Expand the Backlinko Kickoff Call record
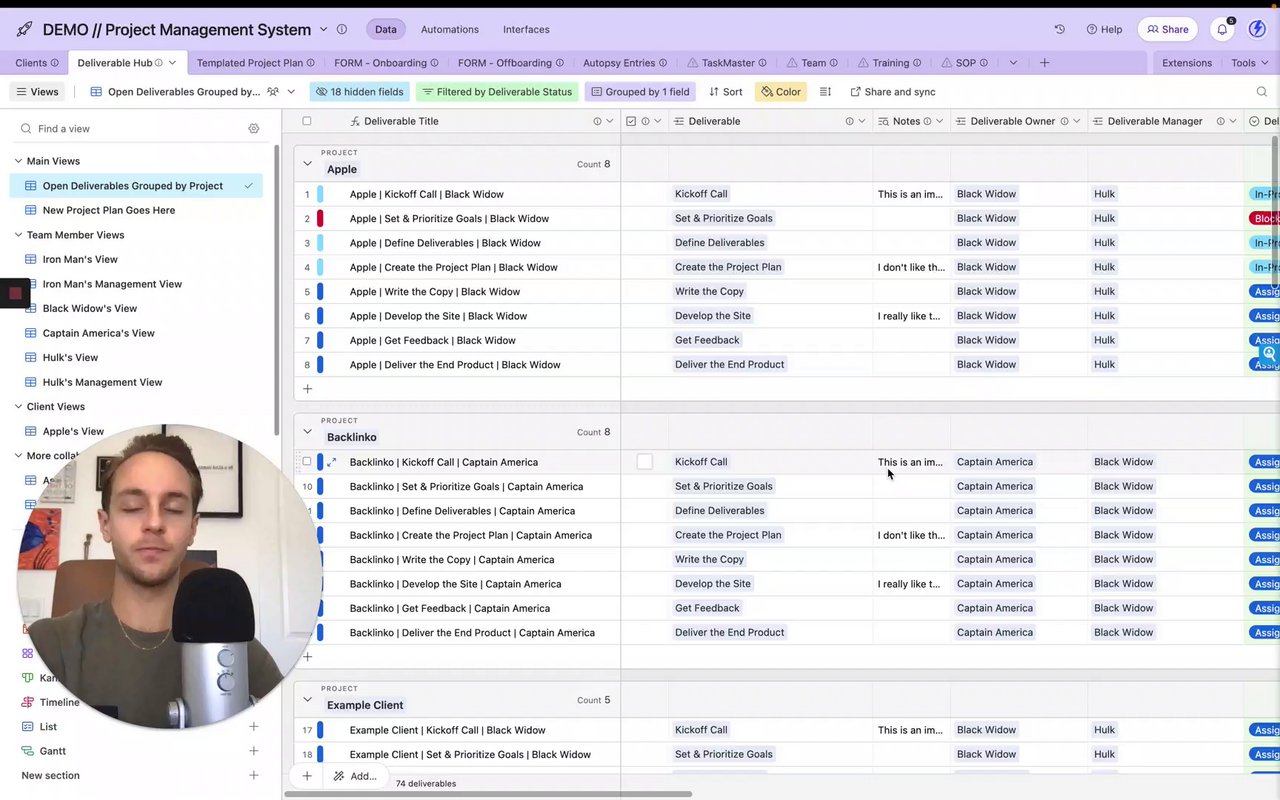 (x=331, y=462)
